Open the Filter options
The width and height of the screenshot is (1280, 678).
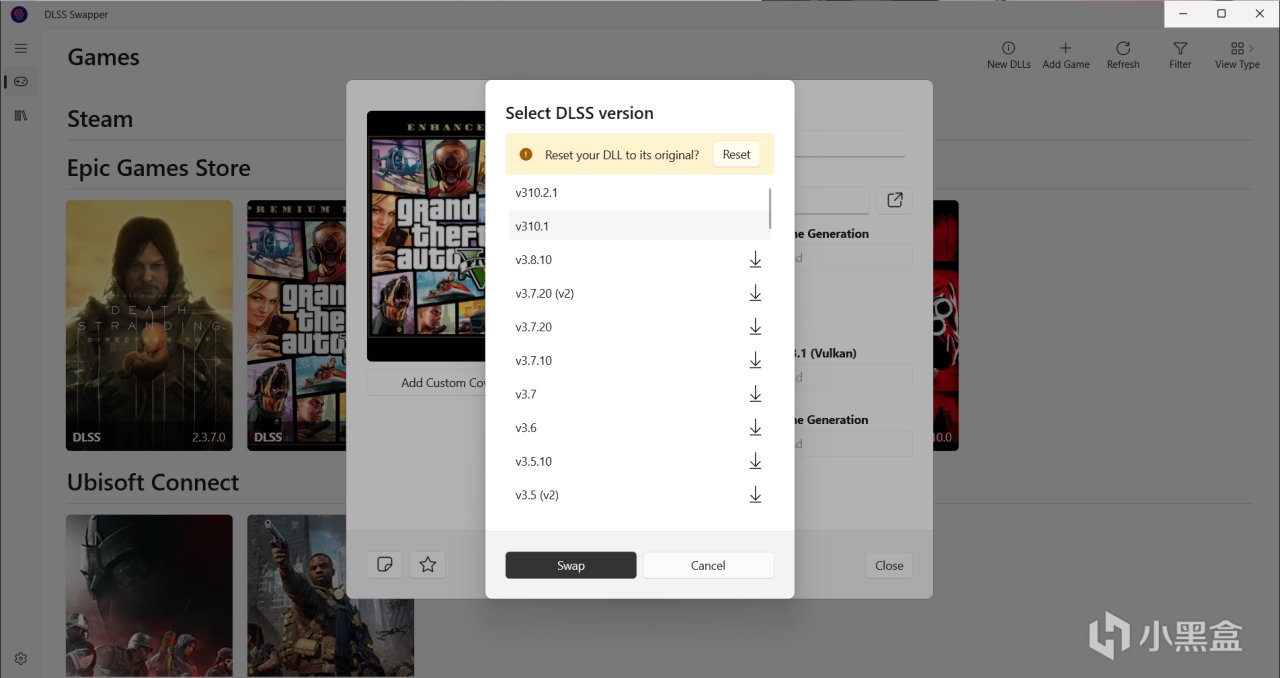[1180, 55]
